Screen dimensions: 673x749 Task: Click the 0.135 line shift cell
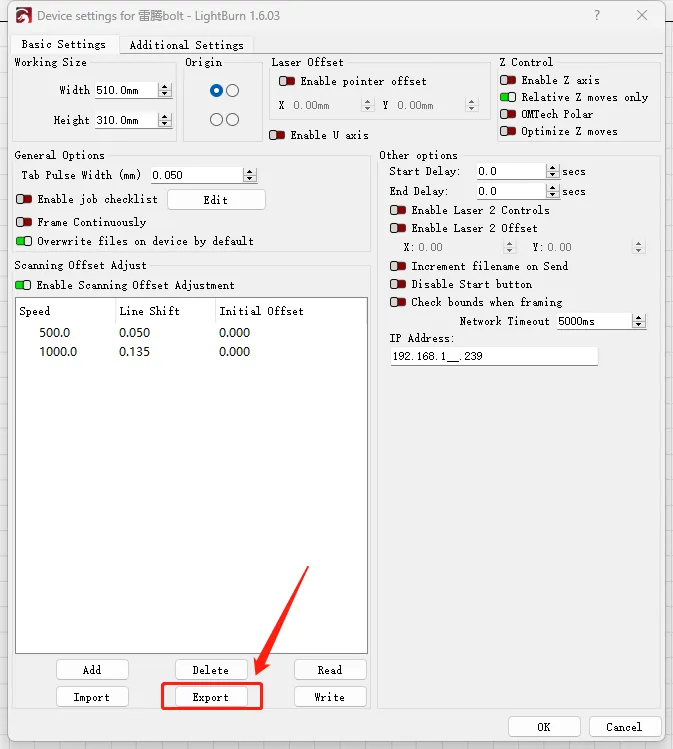pyautogui.click(x=134, y=352)
